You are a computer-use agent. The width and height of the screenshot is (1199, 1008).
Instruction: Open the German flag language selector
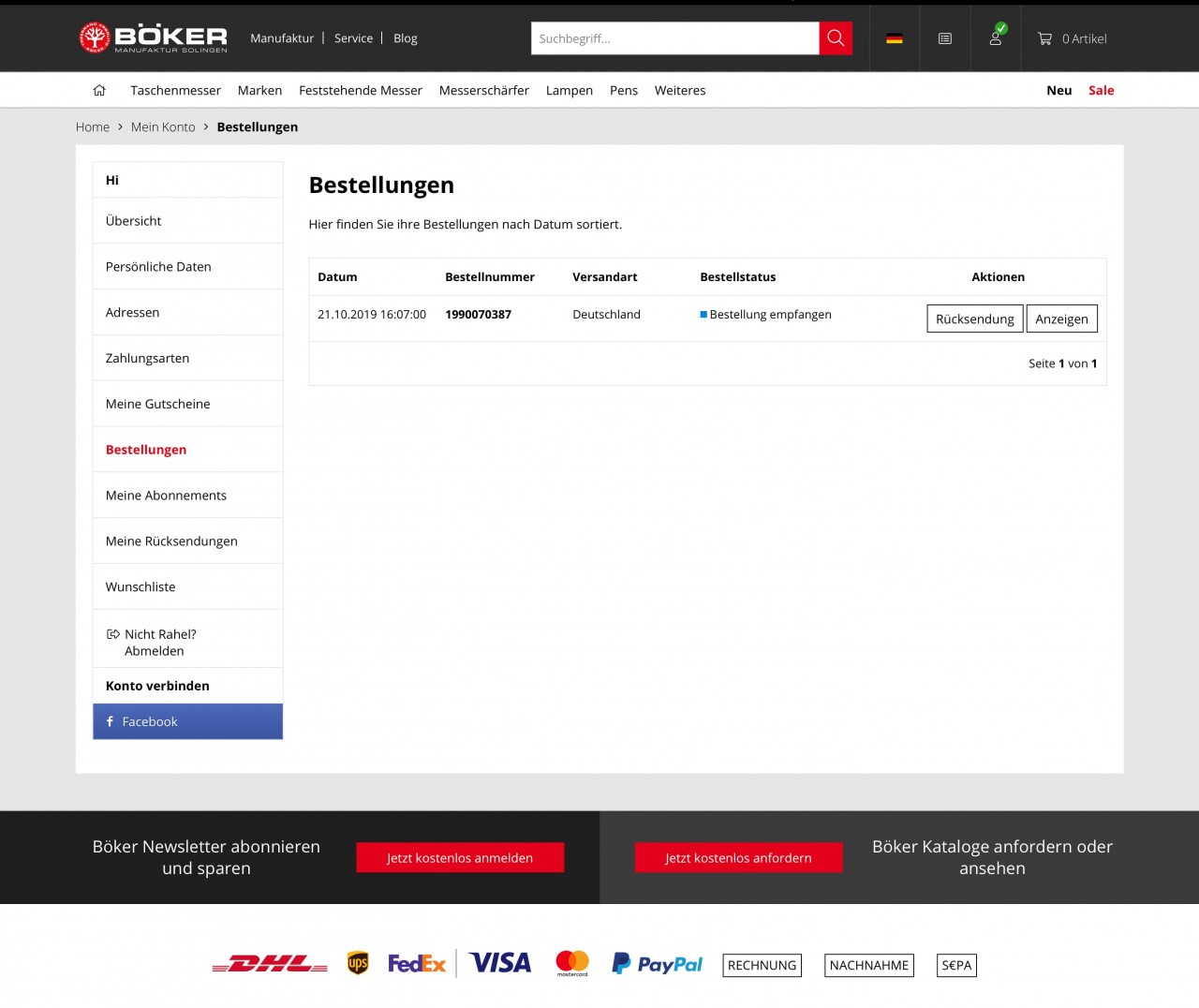(x=895, y=38)
